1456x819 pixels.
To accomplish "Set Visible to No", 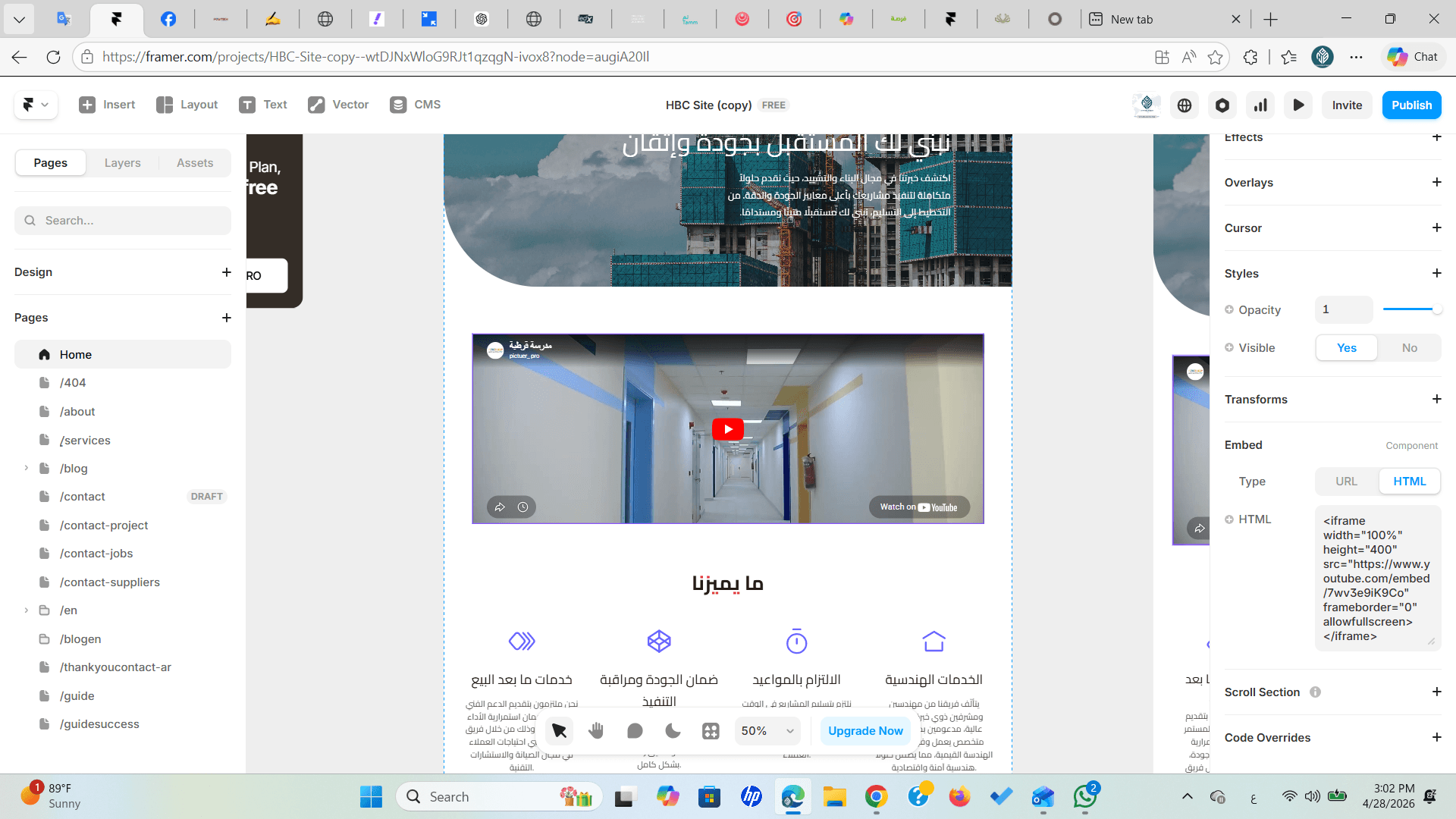I will [1409, 348].
